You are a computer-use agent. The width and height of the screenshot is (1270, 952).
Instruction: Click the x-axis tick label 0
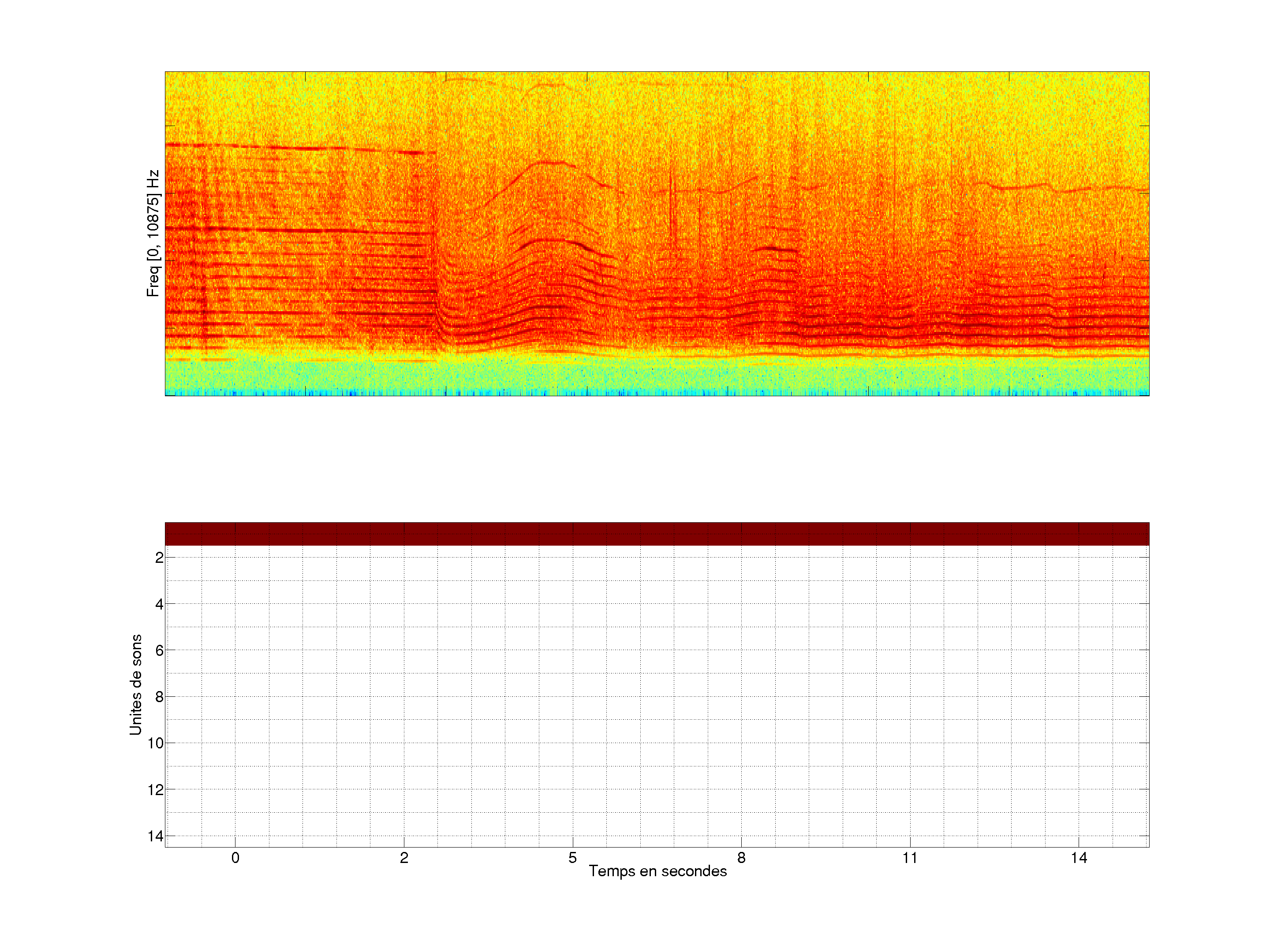pyautogui.click(x=235, y=858)
